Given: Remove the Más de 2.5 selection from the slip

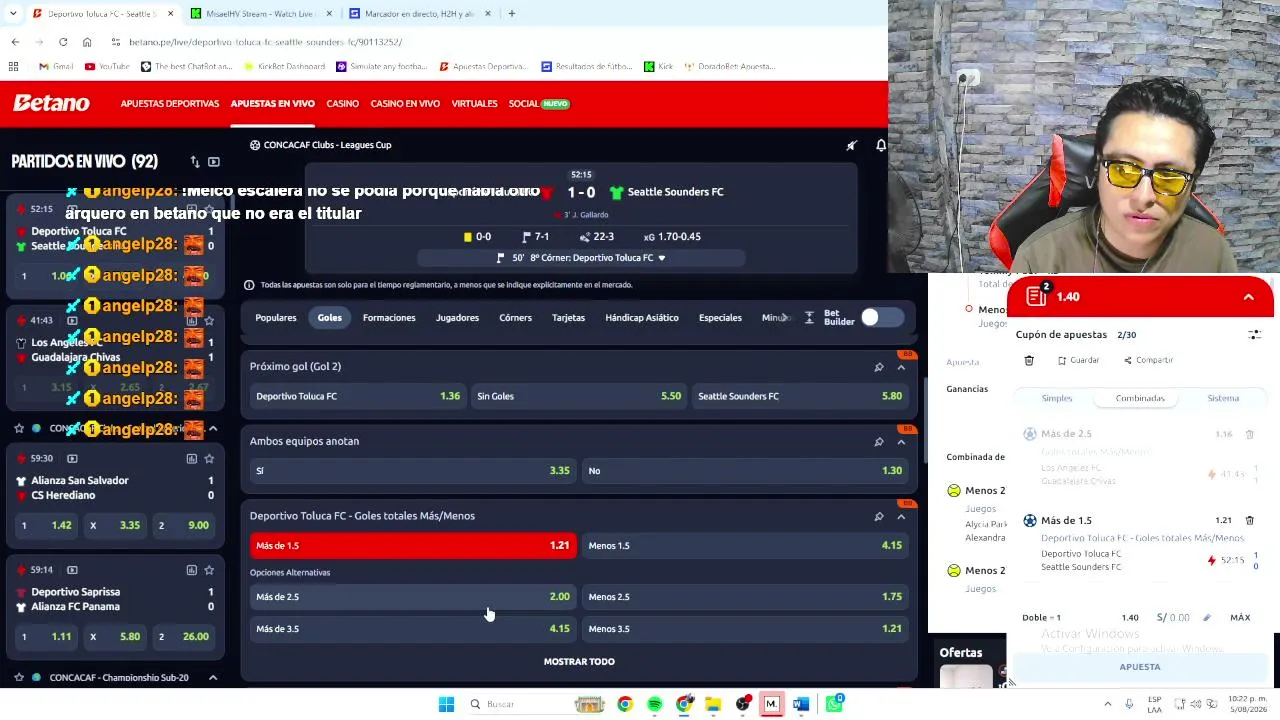Looking at the screenshot, I should [x=1249, y=434].
